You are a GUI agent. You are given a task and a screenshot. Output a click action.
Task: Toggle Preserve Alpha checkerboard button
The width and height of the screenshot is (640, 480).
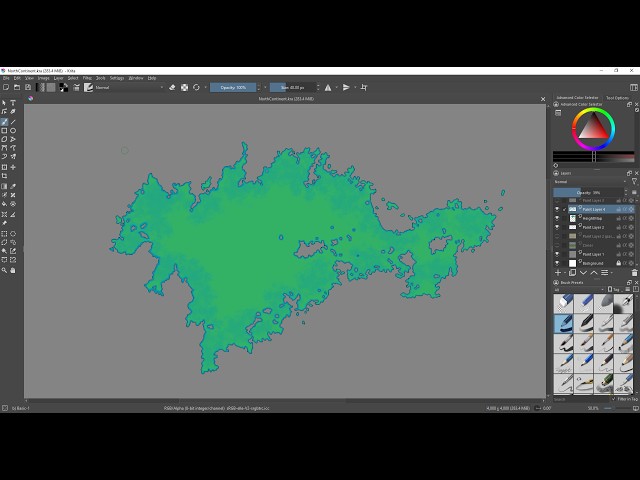(184, 87)
